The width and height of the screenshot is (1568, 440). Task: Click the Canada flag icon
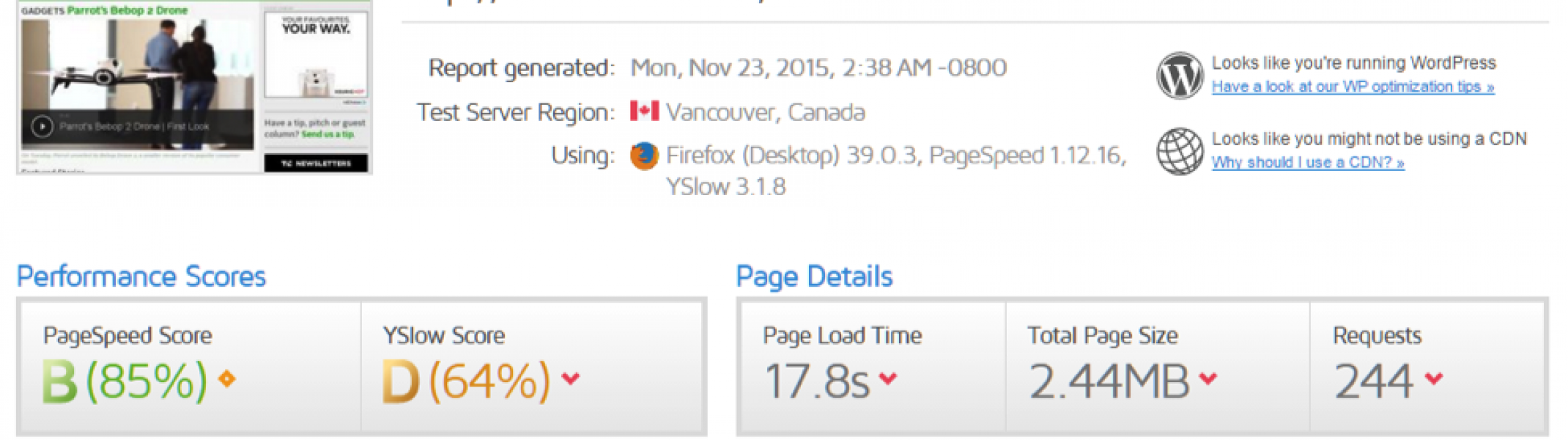tap(644, 111)
